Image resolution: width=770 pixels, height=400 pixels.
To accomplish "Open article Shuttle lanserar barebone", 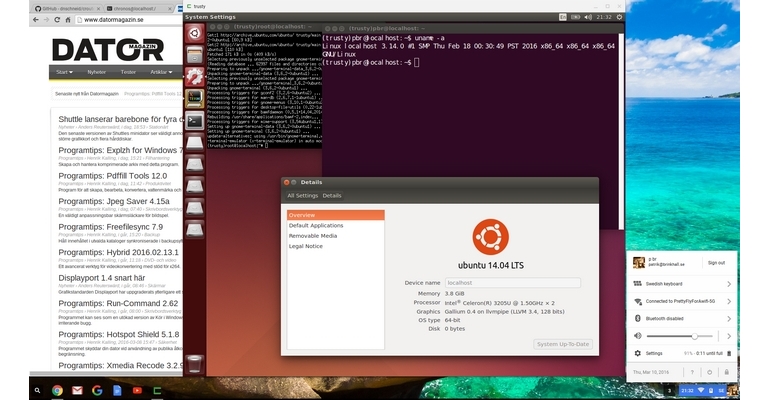I will [x=120, y=119].
